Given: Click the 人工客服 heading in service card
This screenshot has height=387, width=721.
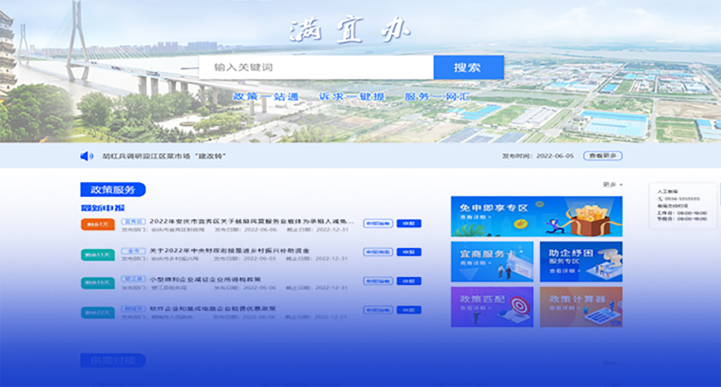Looking at the screenshot, I should [x=667, y=191].
